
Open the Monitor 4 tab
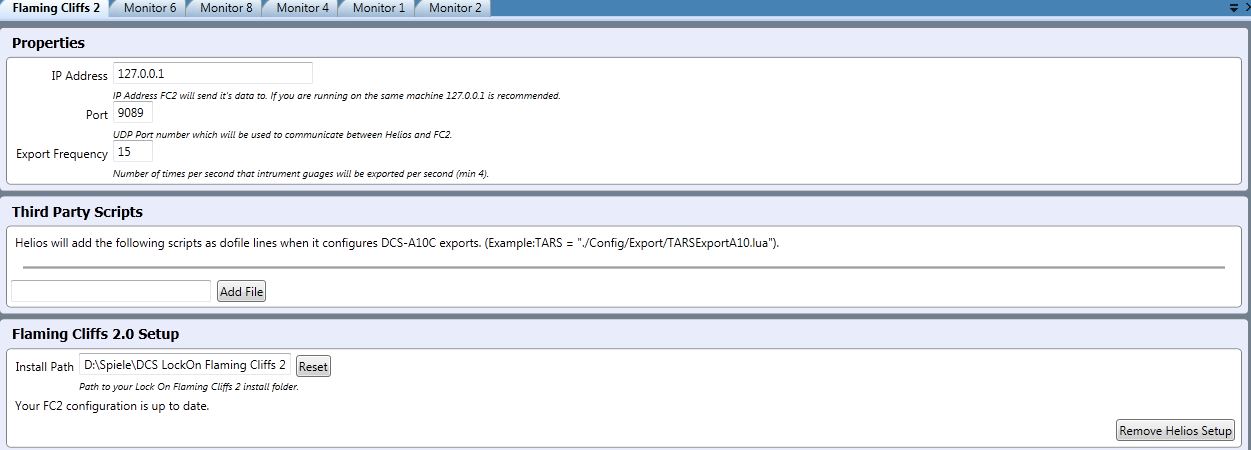coord(302,8)
